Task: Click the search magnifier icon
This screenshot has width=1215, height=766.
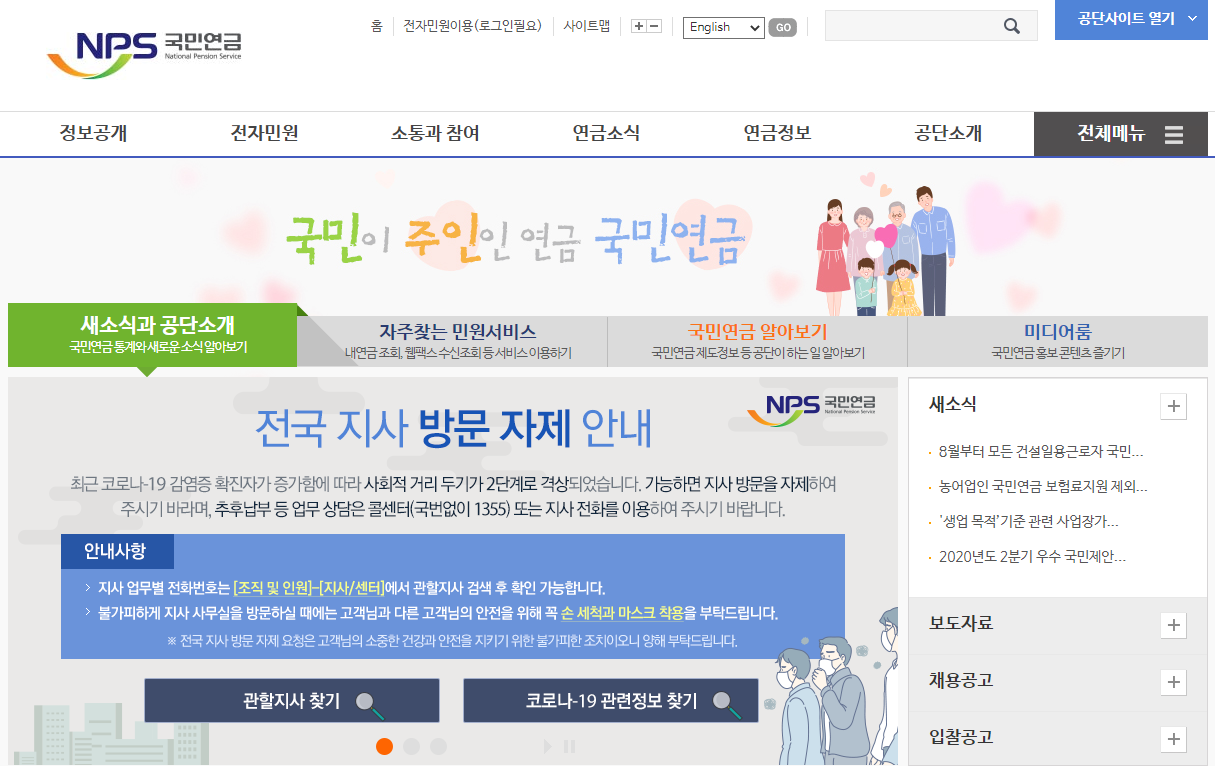Action: (1011, 27)
